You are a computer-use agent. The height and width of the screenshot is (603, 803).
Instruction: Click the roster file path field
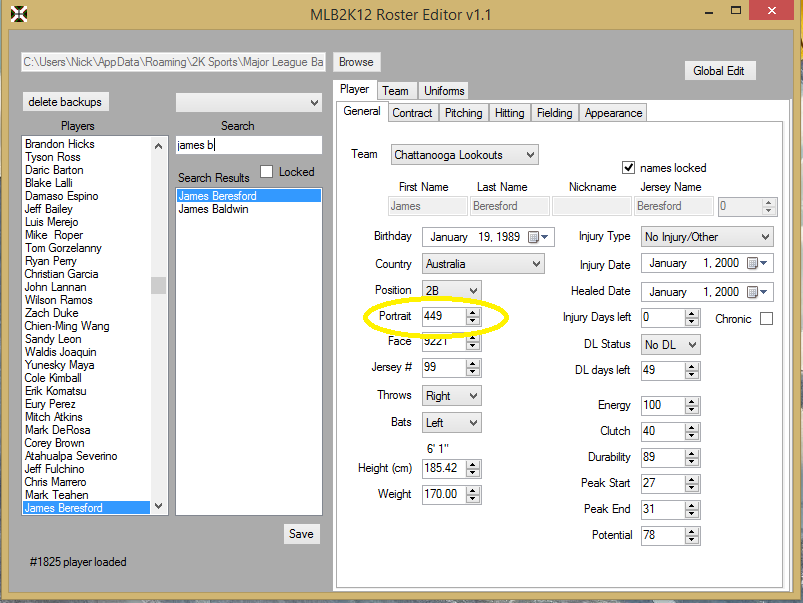pyautogui.click(x=173, y=62)
